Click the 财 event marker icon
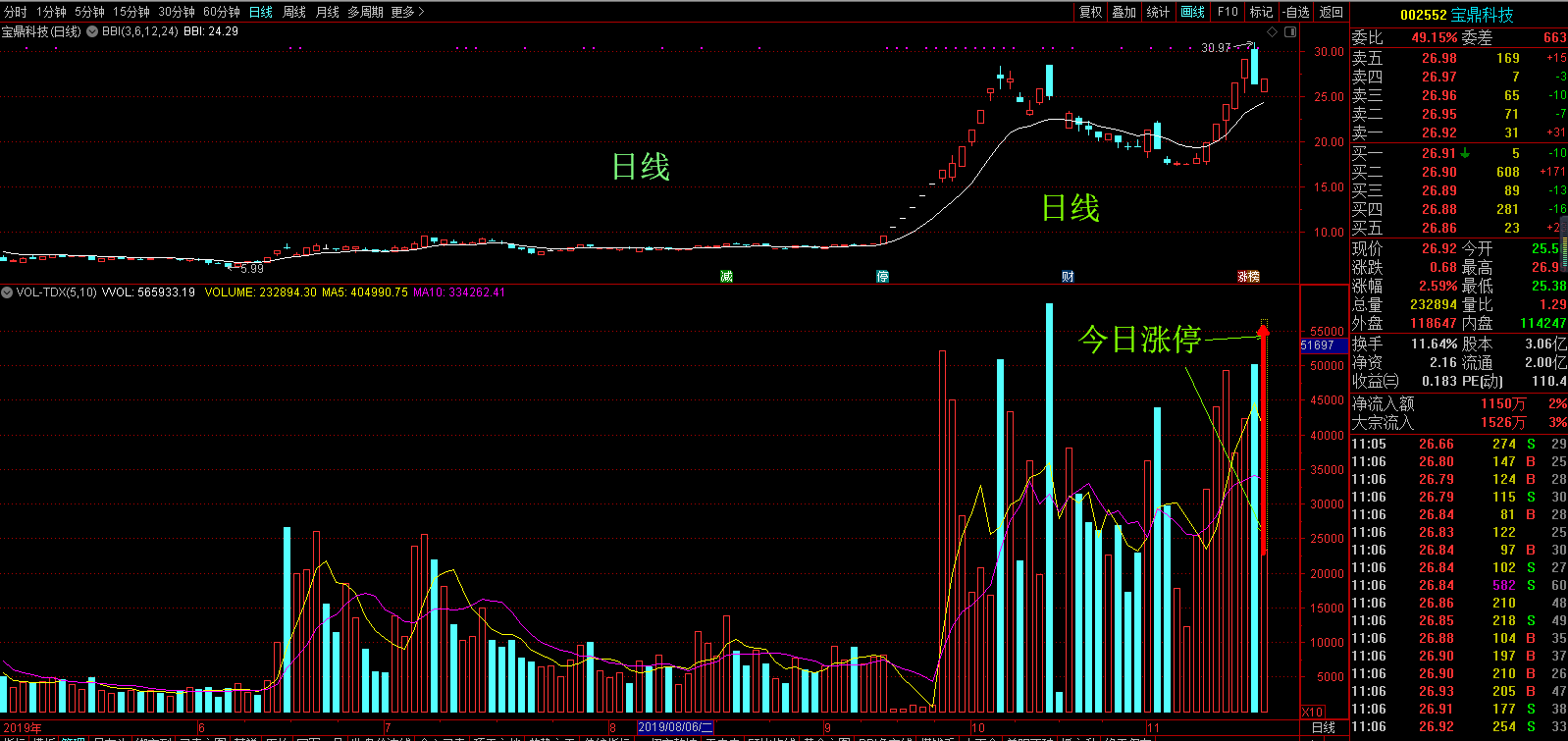 (1068, 277)
